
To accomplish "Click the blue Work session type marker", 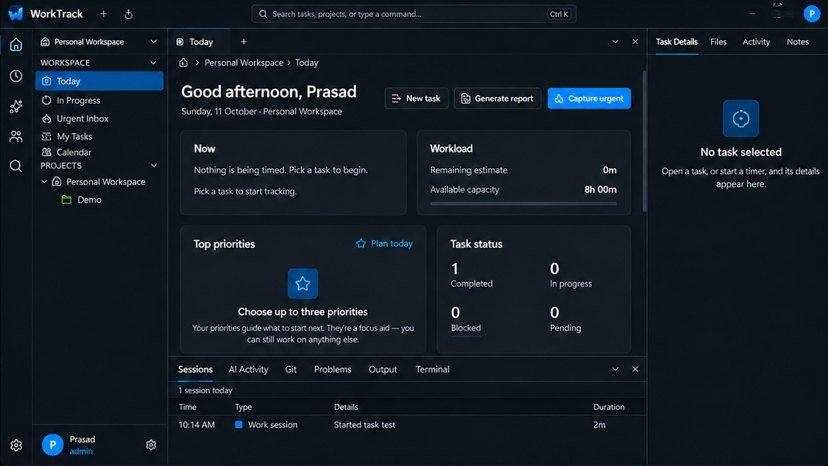I will point(239,424).
